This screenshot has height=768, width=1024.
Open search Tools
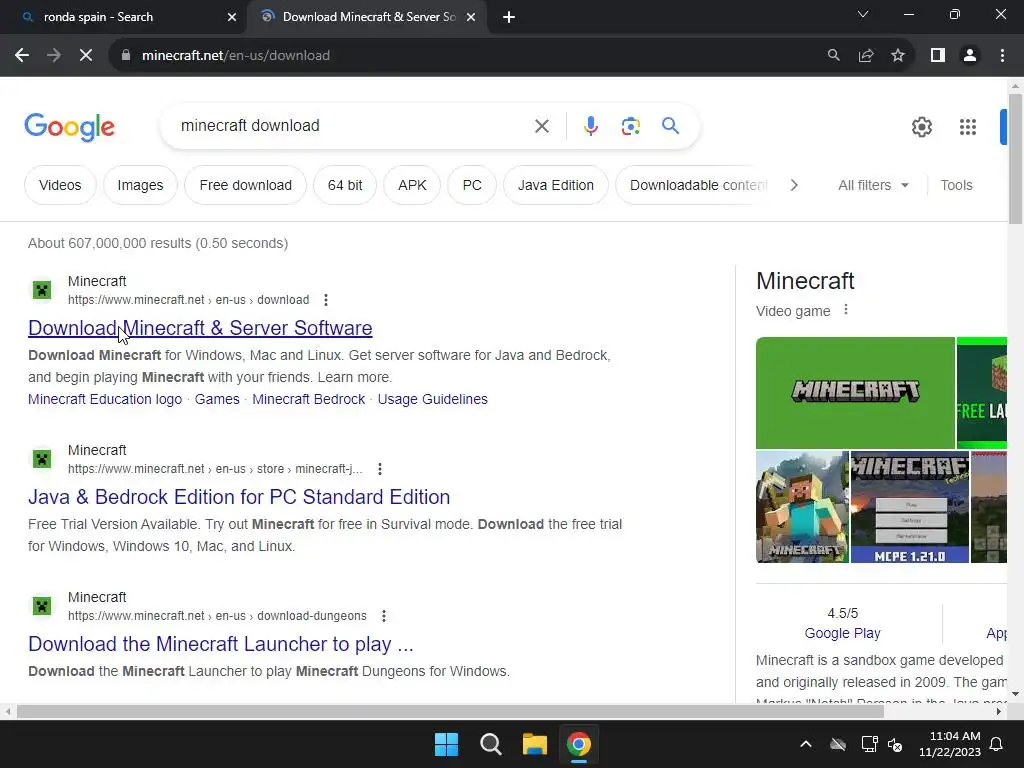956,185
